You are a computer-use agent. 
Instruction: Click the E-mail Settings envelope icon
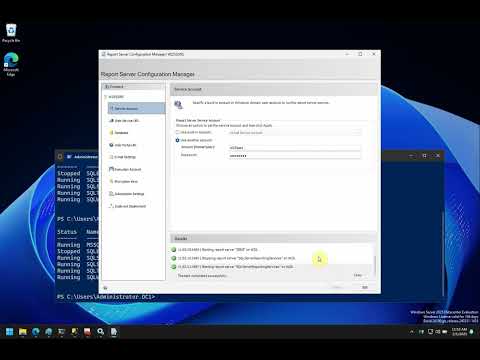pos(111,157)
